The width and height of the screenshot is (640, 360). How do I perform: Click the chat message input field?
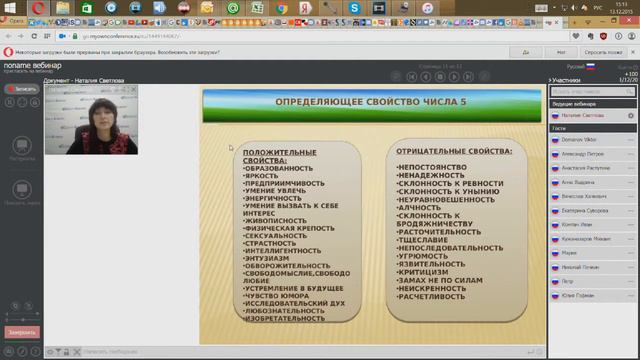302,351
